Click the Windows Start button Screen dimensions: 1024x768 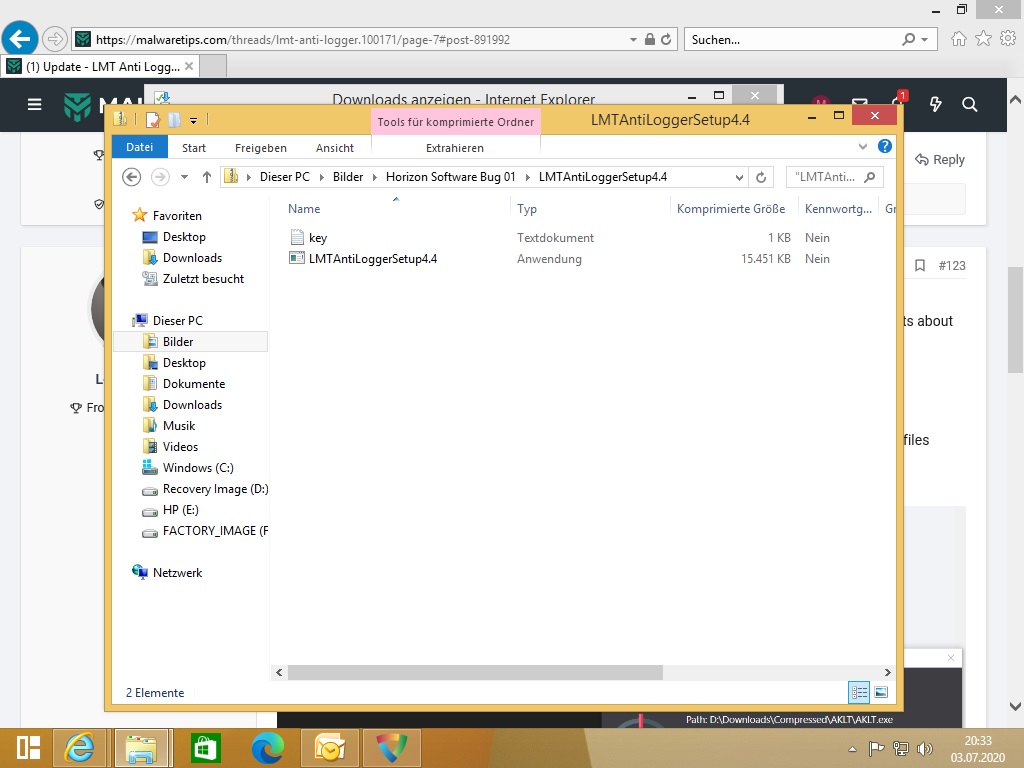click(x=29, y=748)
